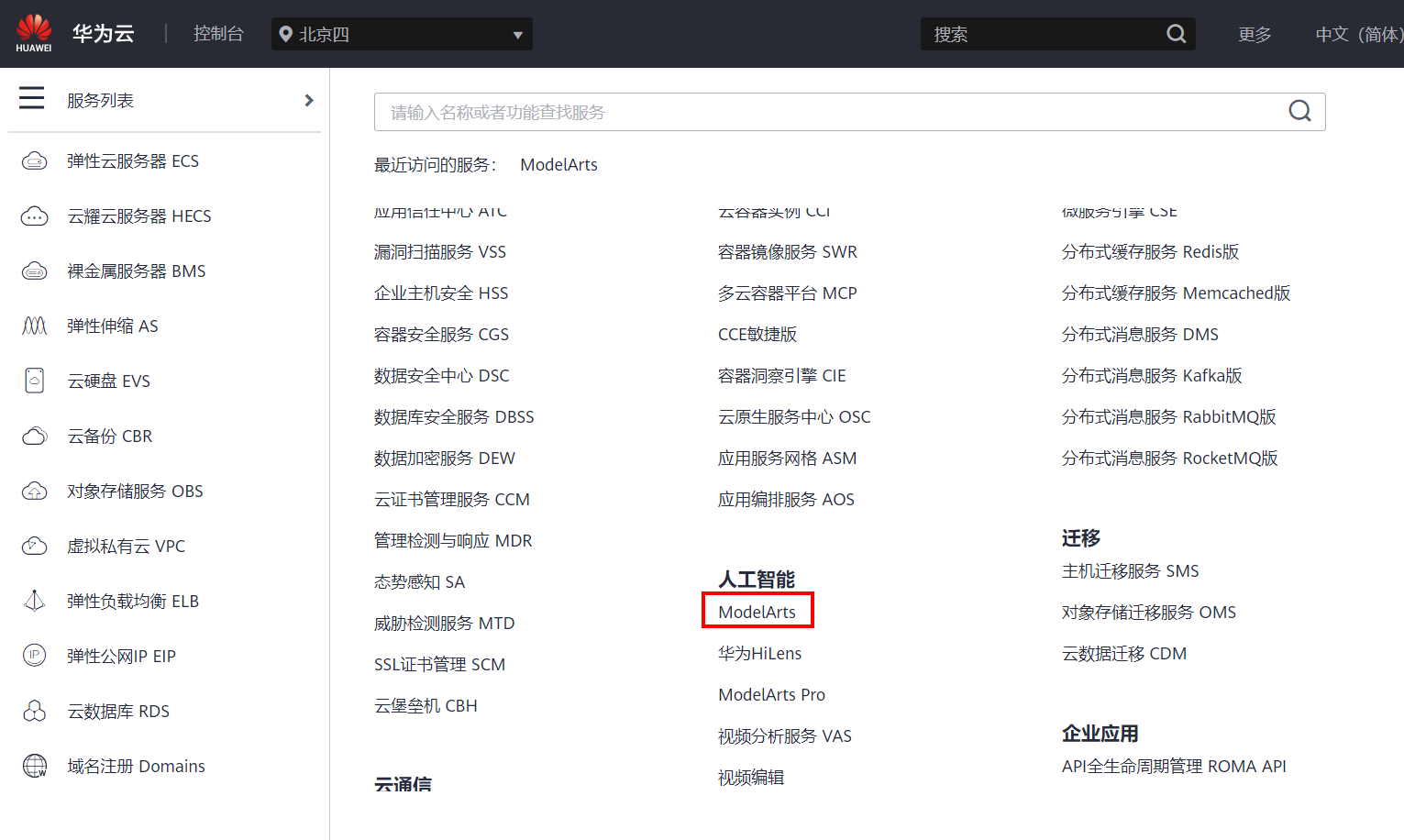
Task: Open the 北京四 region dropdown
Action: click(x=402, y=34)
